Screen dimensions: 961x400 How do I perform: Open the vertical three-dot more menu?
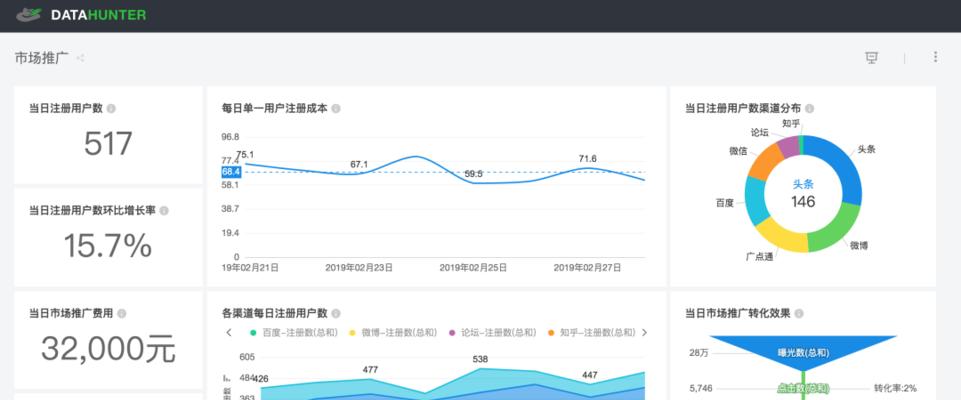tap(935, 57)
